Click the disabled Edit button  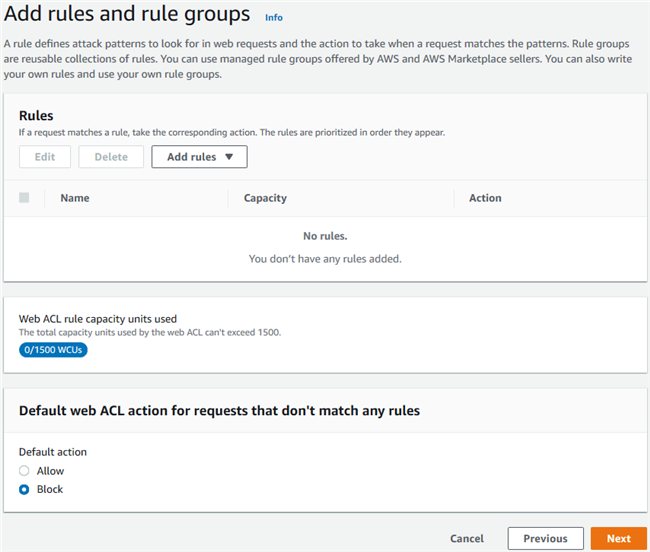tap(45, 157)
